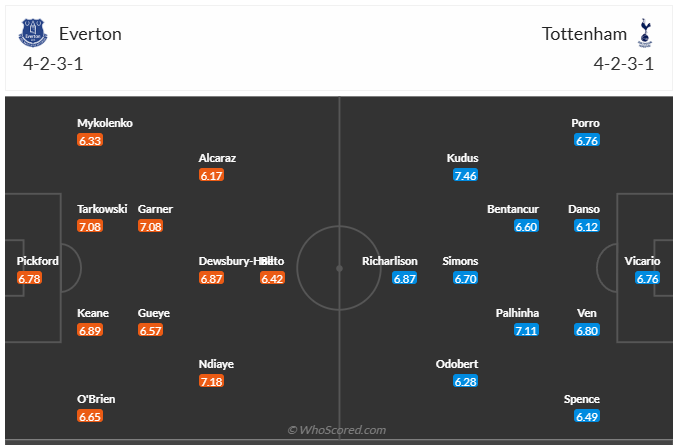Click Alcaraz's 6.17 rating badge
676x445 pixels.
(211, 175)
